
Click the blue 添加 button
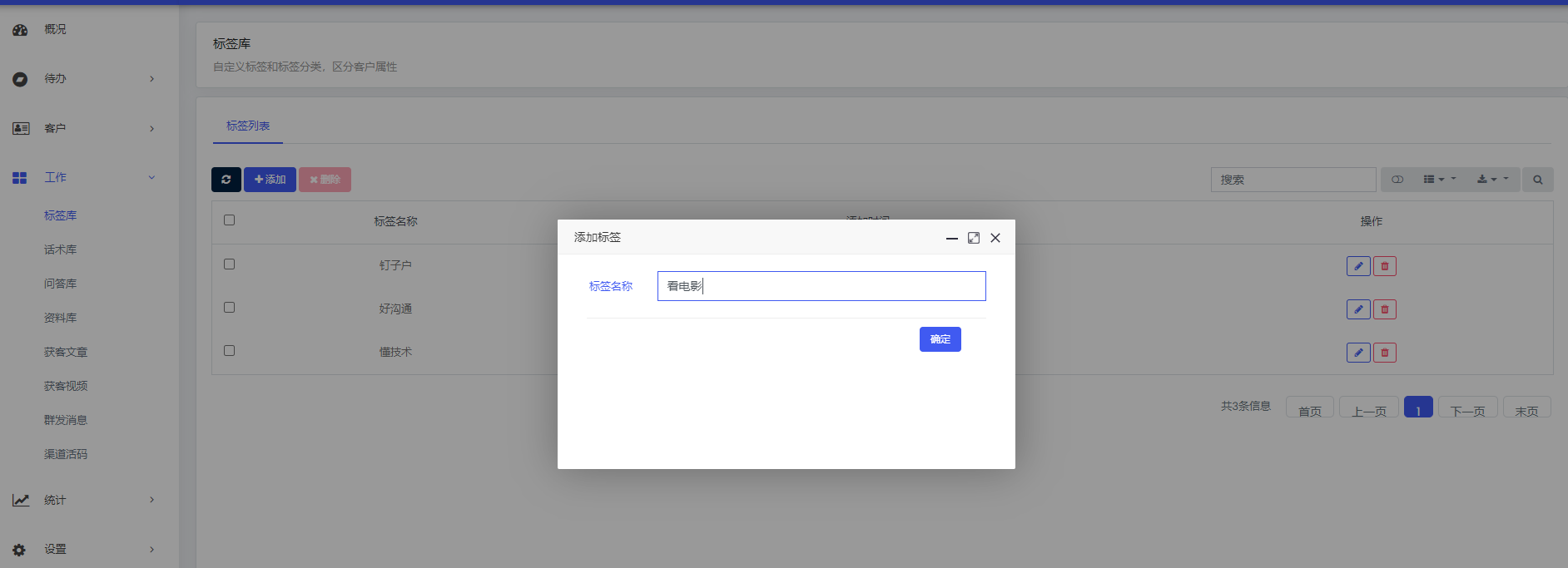(270, 180)
